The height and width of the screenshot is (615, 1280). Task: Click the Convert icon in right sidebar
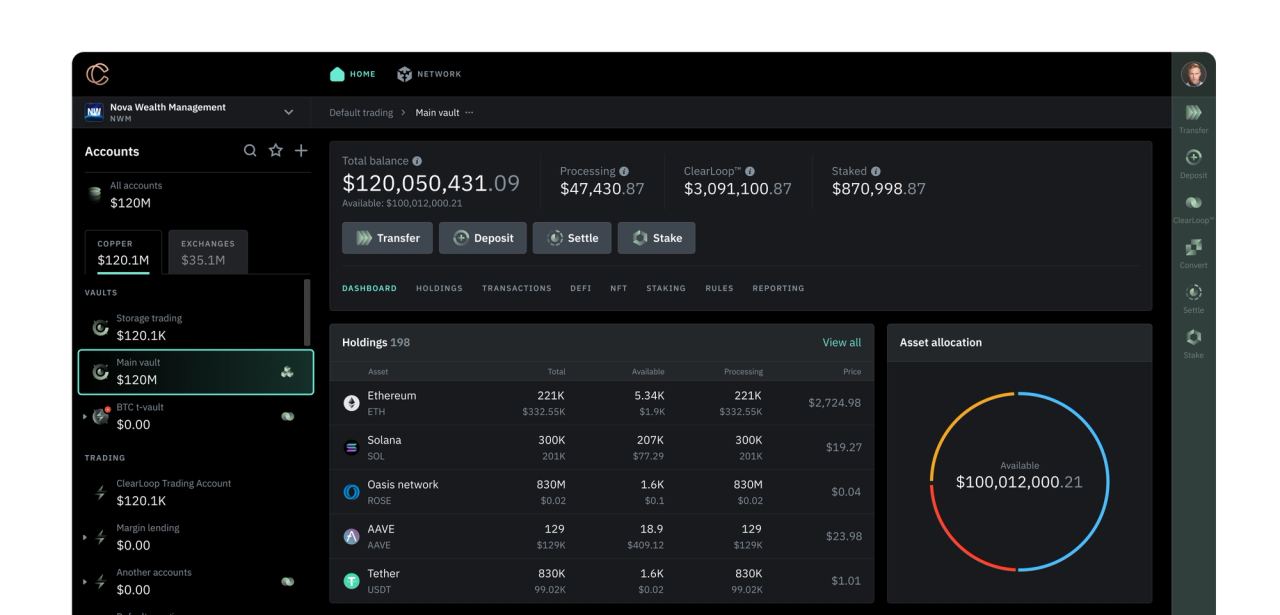point(1193,247)
